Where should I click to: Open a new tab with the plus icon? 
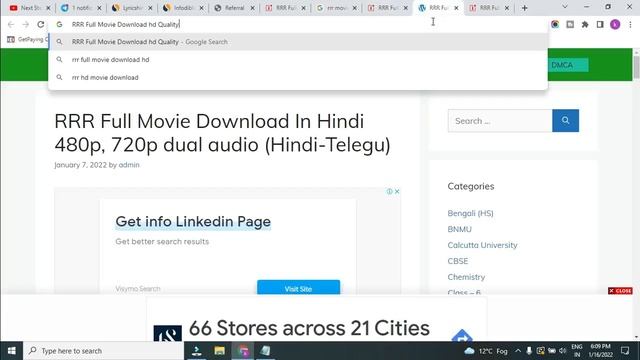(x=524, y=8)
